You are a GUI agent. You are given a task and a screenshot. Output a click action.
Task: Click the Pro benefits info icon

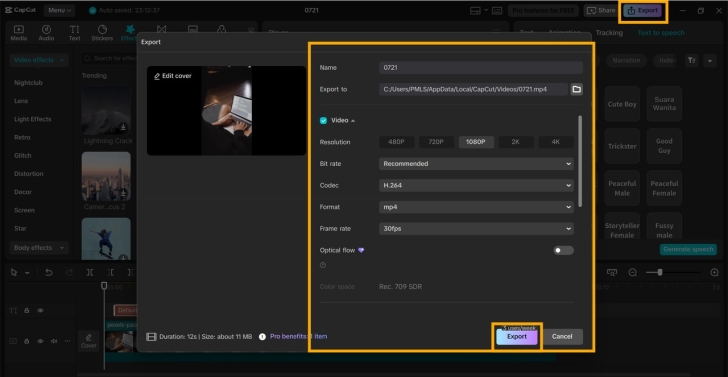pos(262,337)
